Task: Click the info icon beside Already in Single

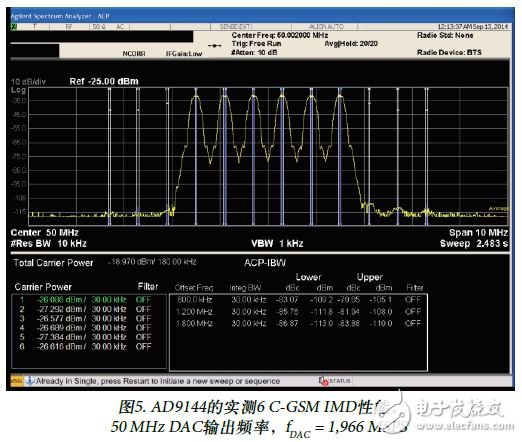Action: [x=30, y=381]
